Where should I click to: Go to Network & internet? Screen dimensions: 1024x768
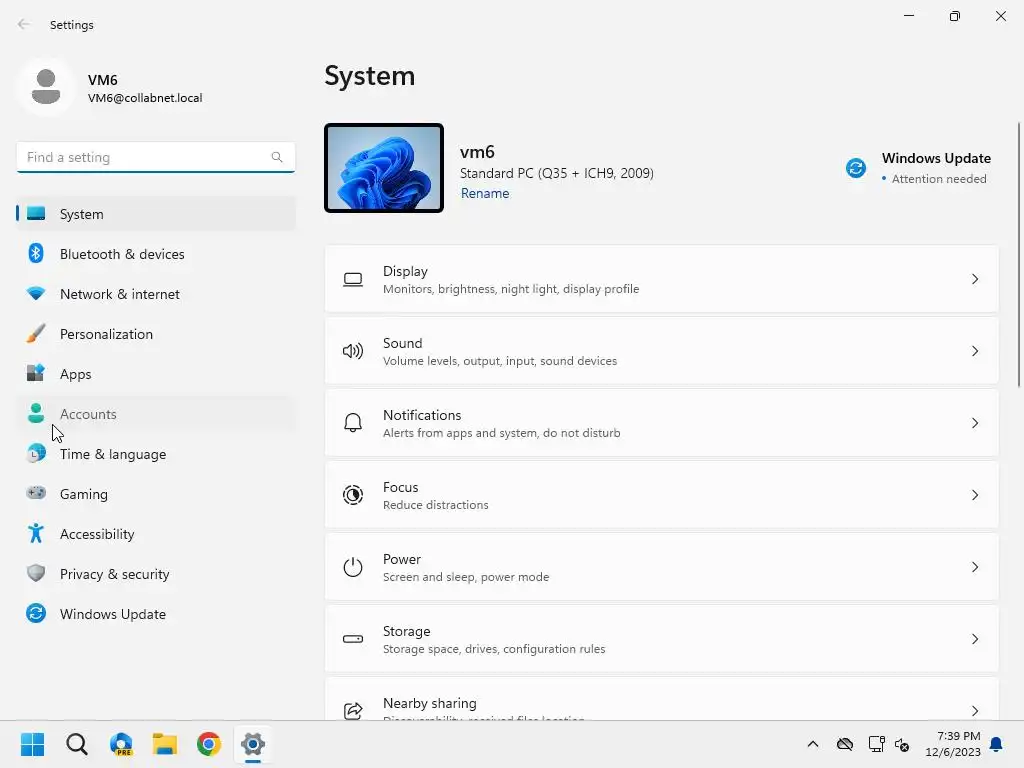[155, 294]
